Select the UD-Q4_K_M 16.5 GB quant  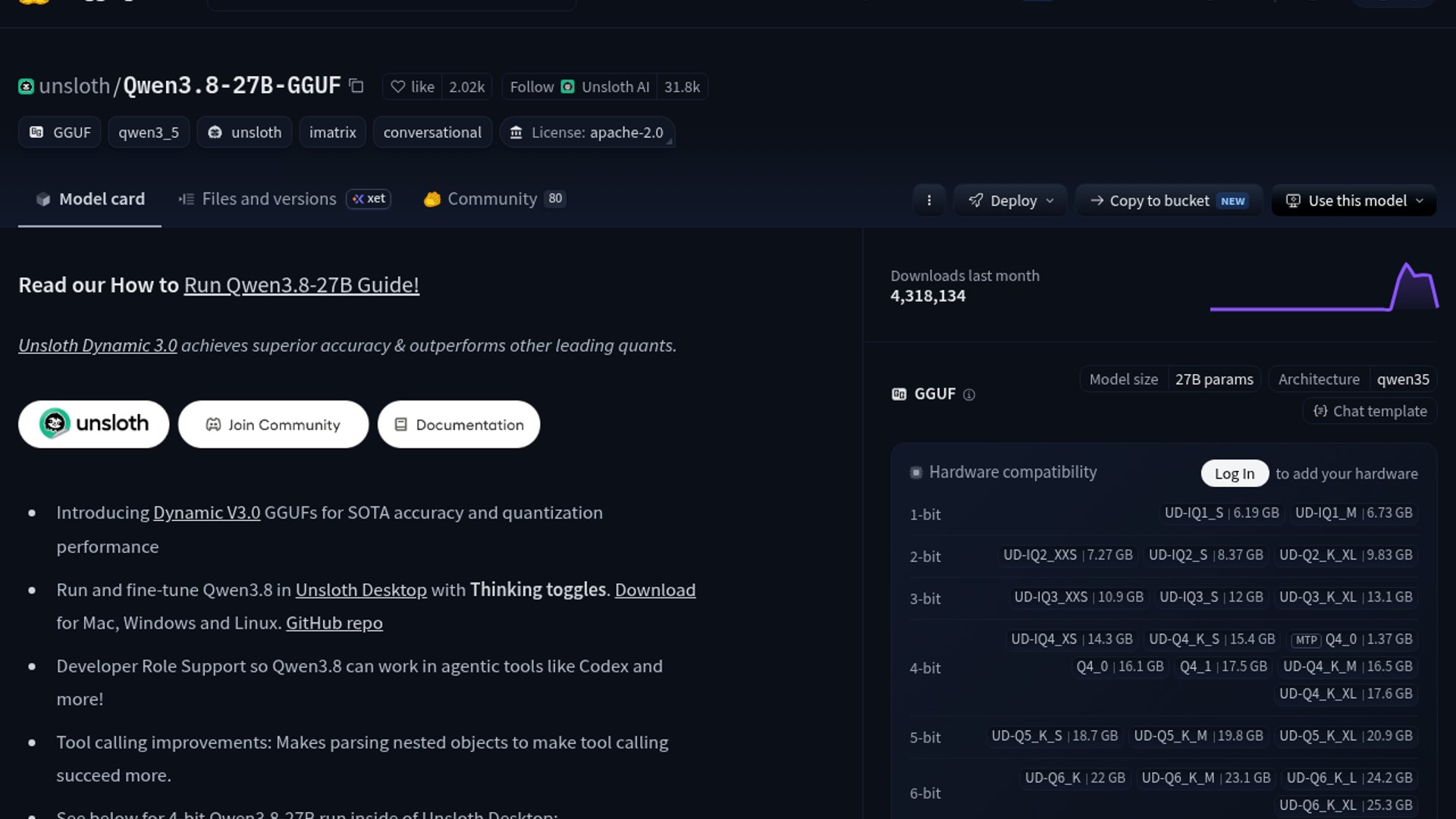tap(1348, 667)
